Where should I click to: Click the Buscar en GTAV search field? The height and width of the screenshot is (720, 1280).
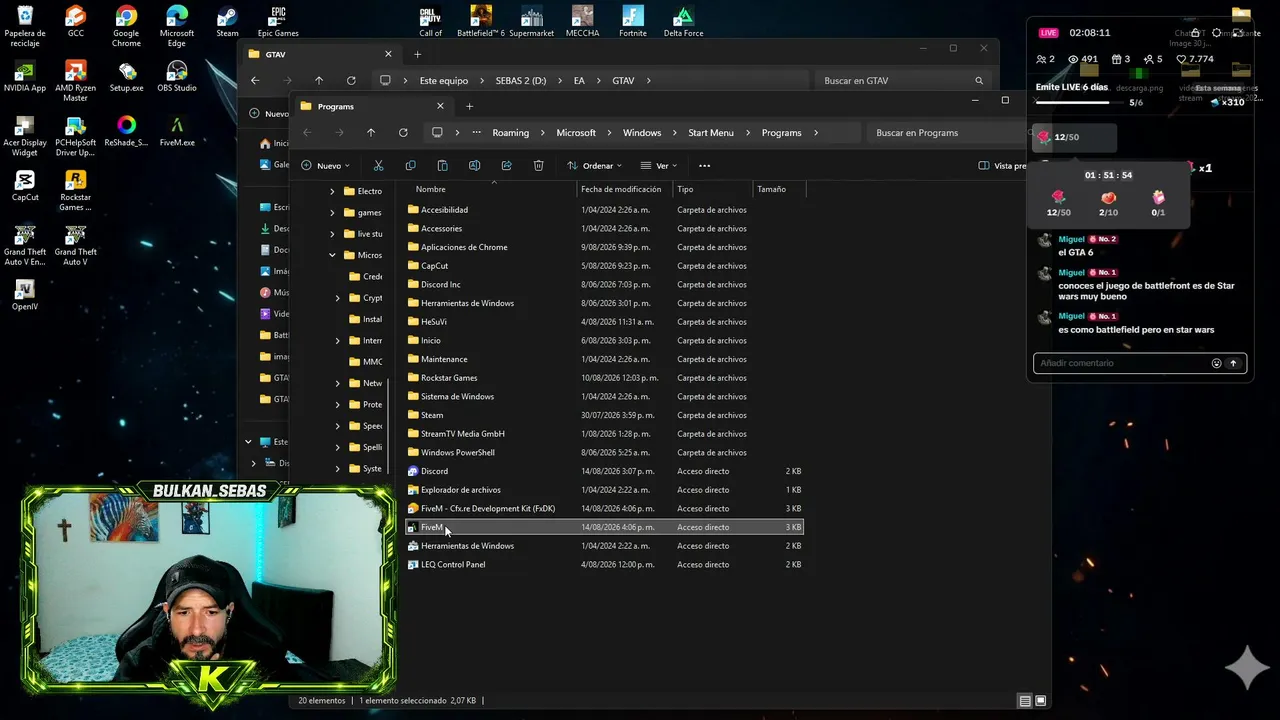902,81
